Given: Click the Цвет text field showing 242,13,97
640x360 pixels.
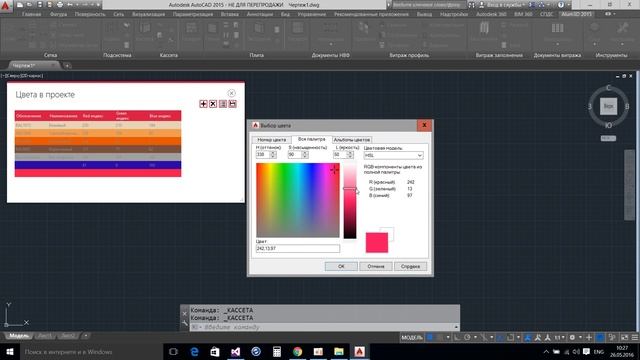Looking at the screenshot, I should tap(298, 248).
